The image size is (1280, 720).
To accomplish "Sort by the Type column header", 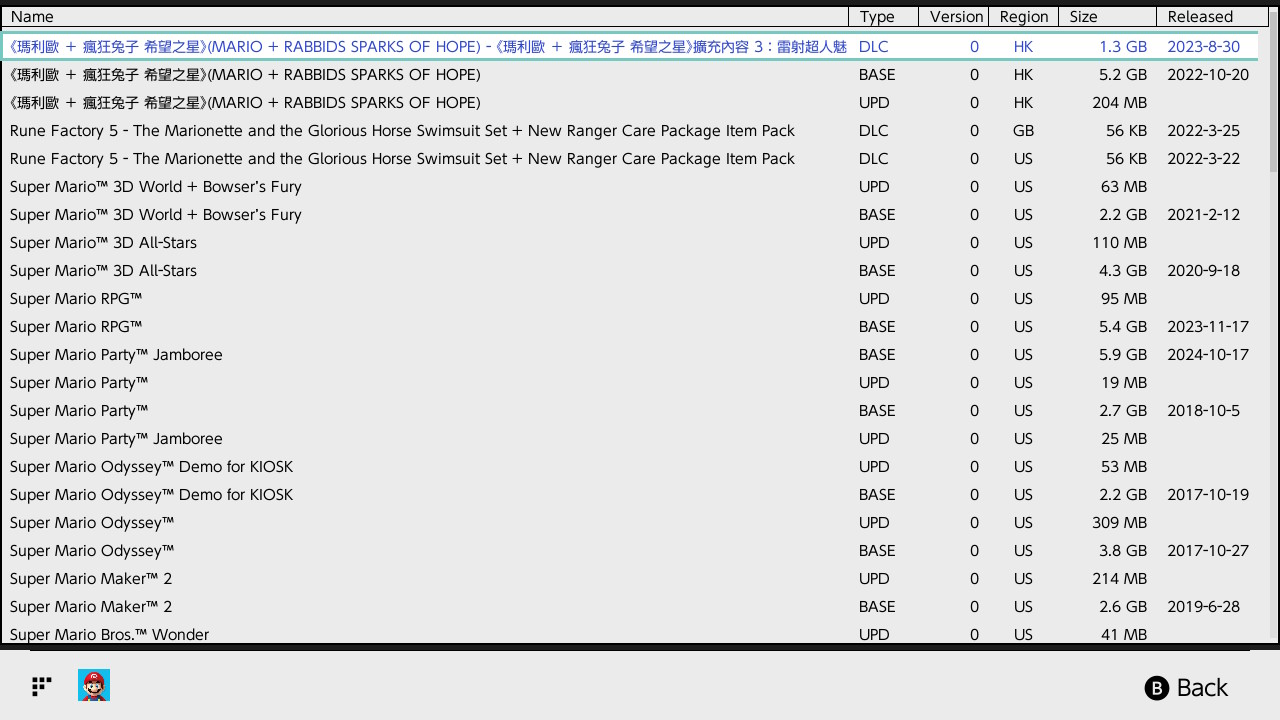I will [x=884, y=16].
